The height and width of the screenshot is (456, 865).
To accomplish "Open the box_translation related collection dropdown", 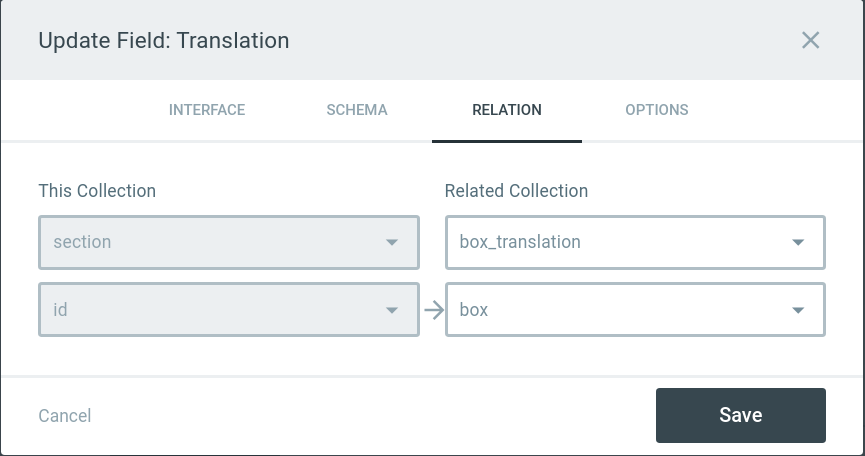I will (x=620, y=243).
